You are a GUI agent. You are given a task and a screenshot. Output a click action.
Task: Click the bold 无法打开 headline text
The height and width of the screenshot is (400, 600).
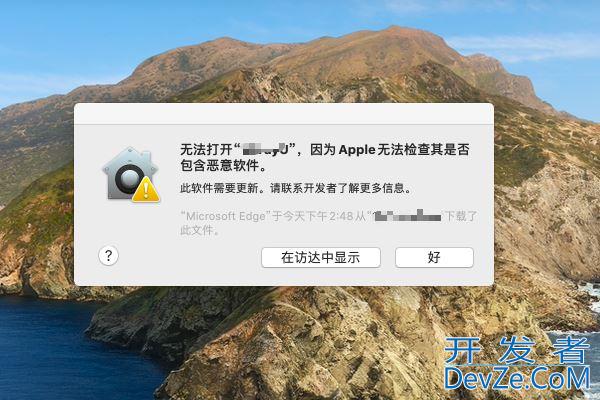pos(206,149)
